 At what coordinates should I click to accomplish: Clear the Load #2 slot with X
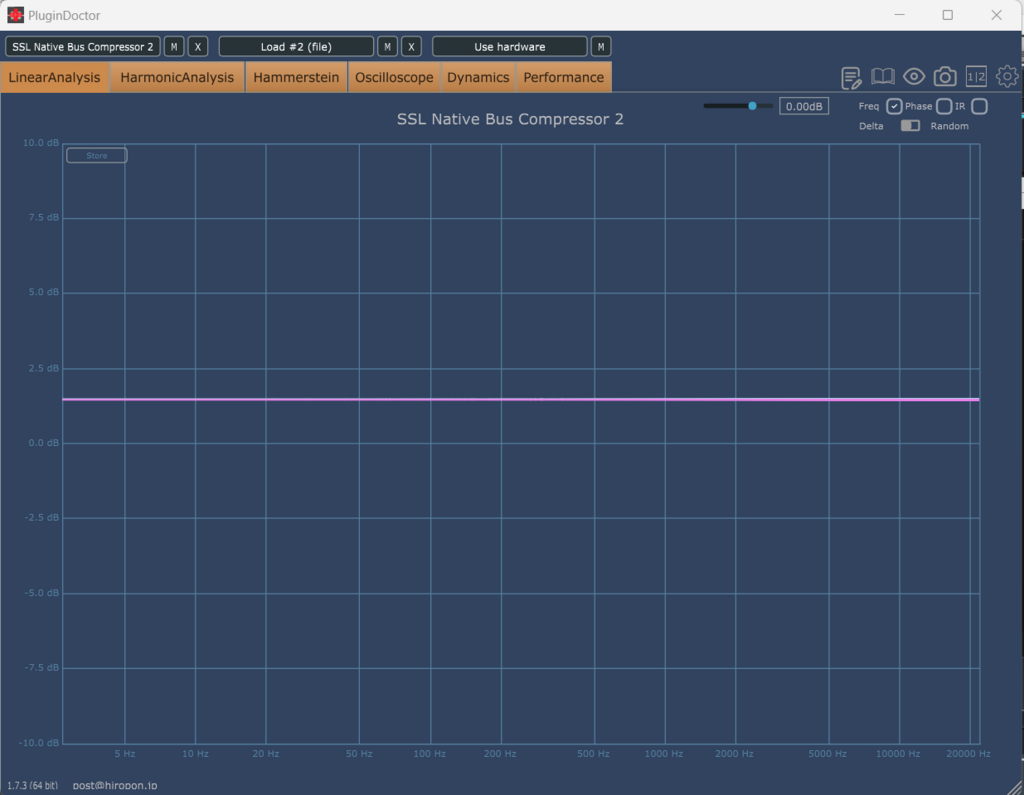[x=411, y=46]
